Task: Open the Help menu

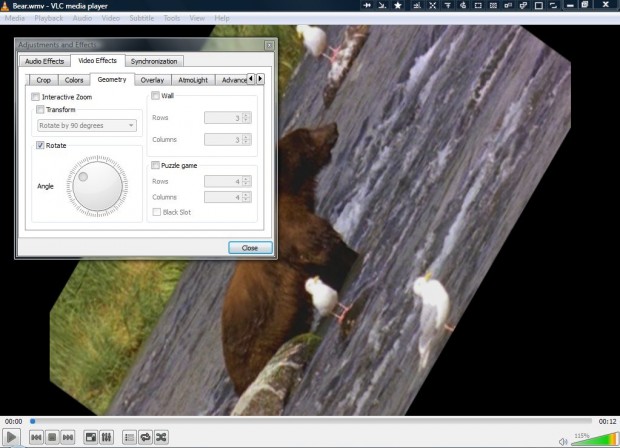Action: click(x=222, y=18)
